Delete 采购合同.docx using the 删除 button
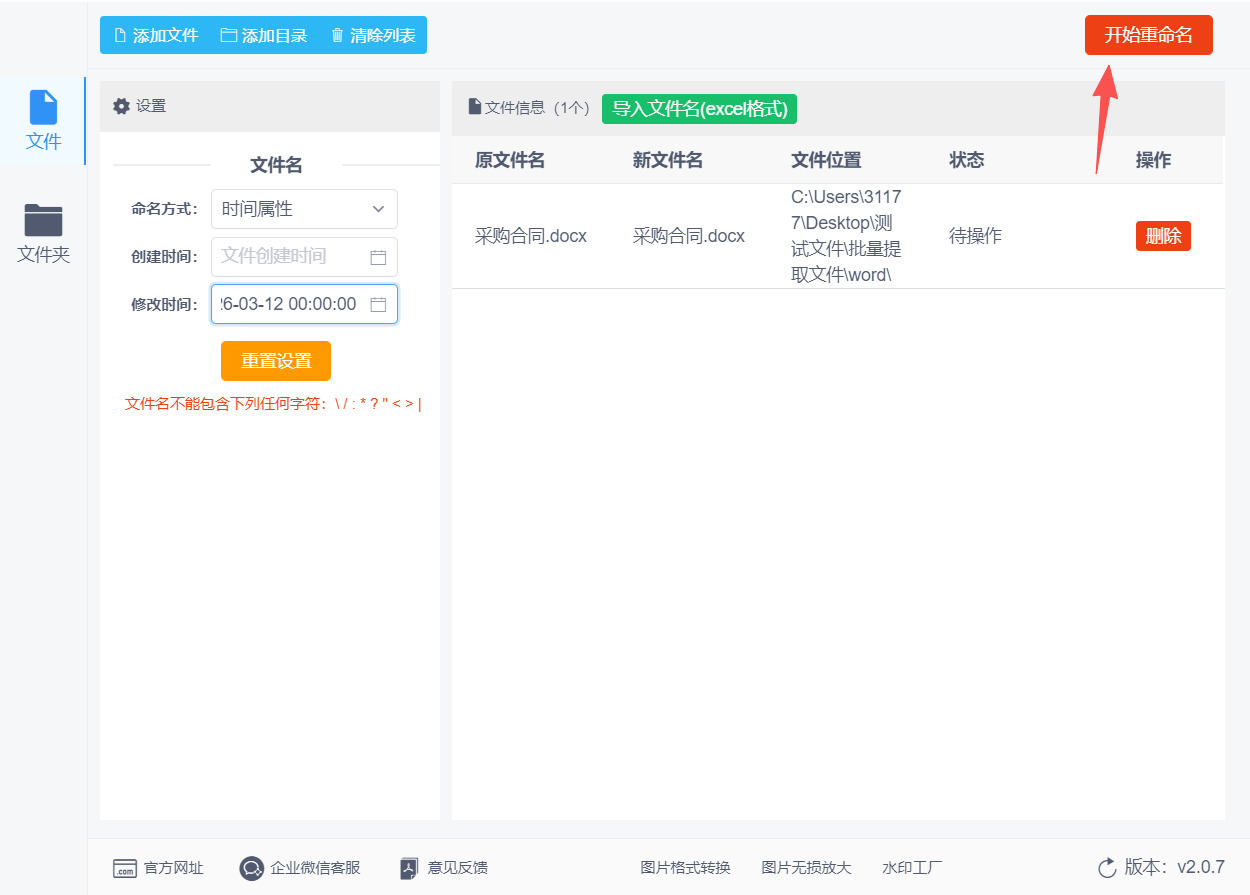This screenshot has height=895, width=1250. pos(1163,236)
